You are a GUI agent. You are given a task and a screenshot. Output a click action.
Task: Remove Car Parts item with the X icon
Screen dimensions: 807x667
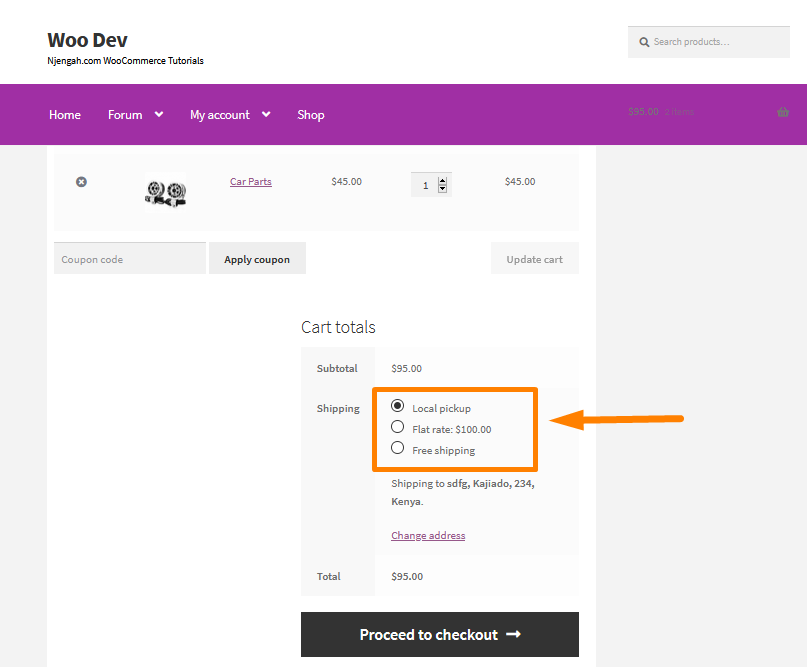(x=81, y=182)
